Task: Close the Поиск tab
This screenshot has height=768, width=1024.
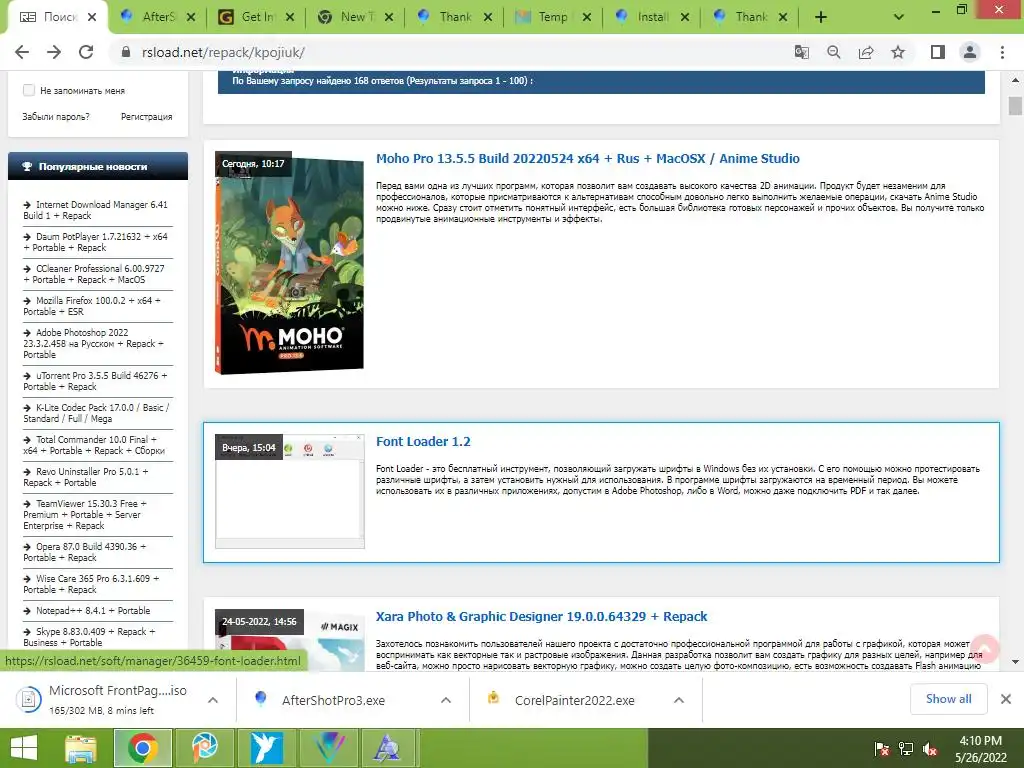Action: click(x=92, y=17)
